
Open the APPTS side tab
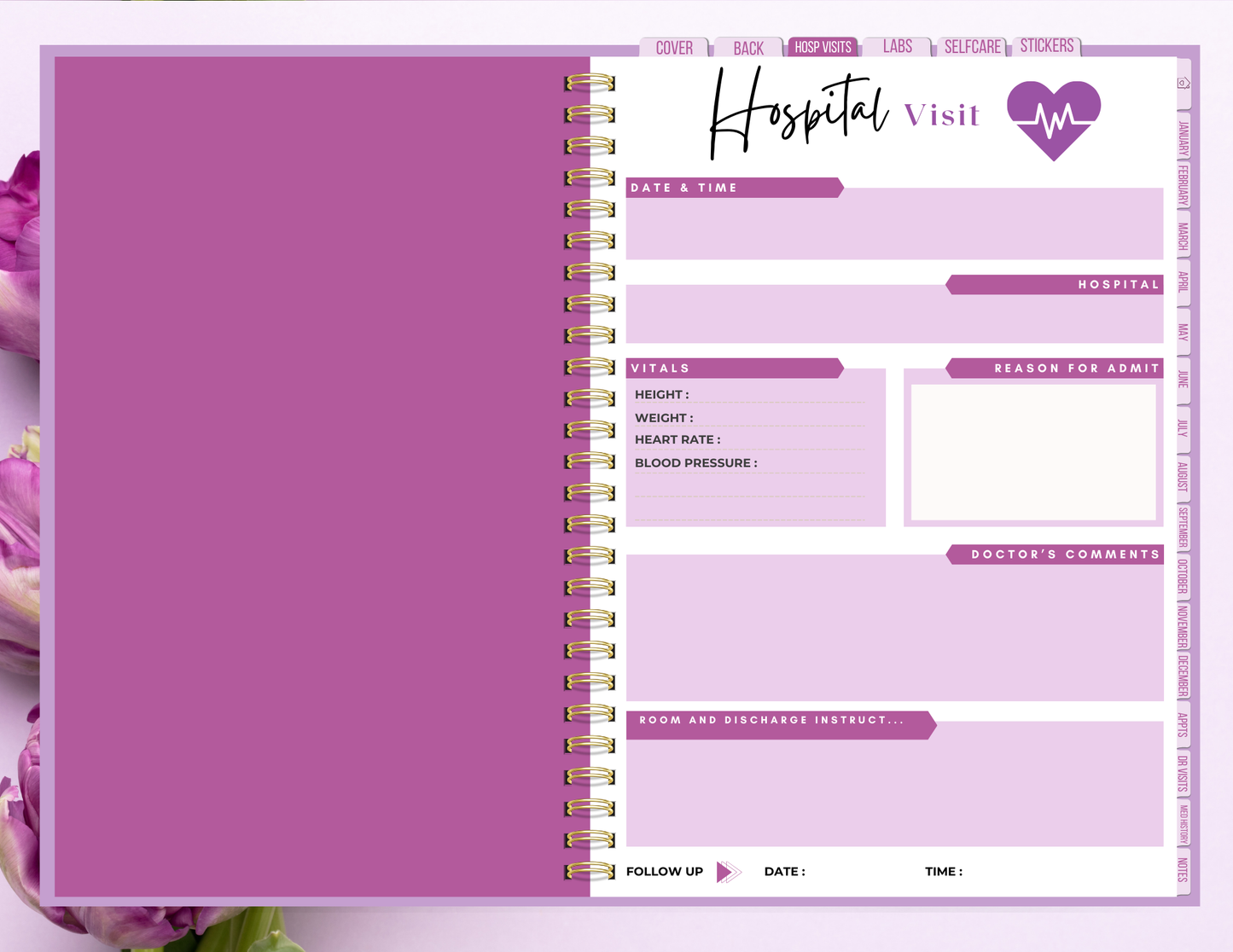1184,724
